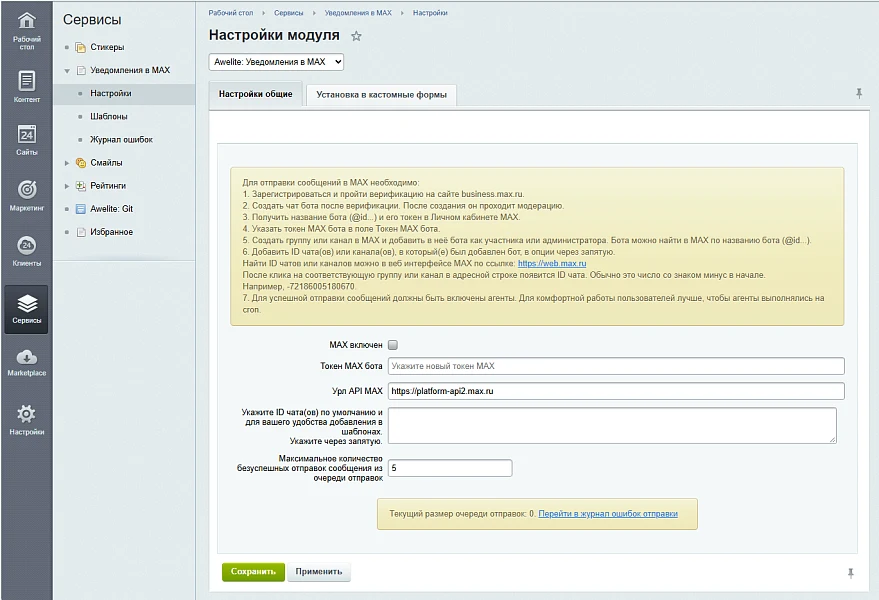Switch to Установка в кастомные формы tab
The image size is (879, 600).
(x=381, y=95)
